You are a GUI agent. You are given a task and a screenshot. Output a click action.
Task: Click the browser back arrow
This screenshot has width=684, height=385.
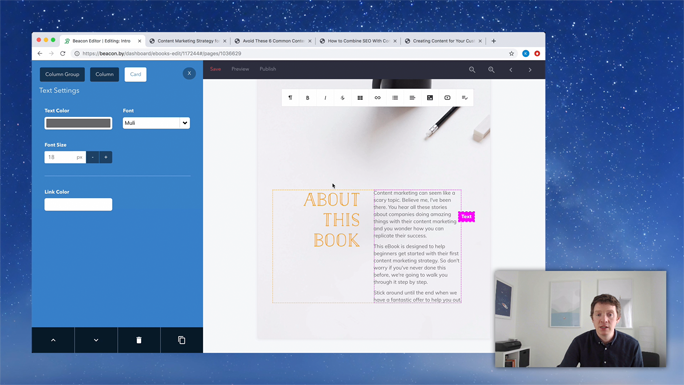click(x=40, y=53)
